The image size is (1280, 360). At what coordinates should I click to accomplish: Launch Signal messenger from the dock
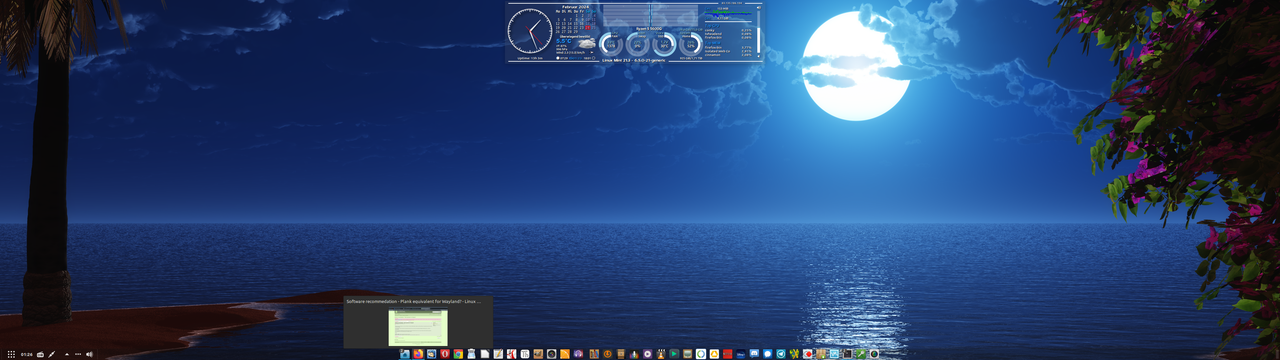[x=768, y=354]
